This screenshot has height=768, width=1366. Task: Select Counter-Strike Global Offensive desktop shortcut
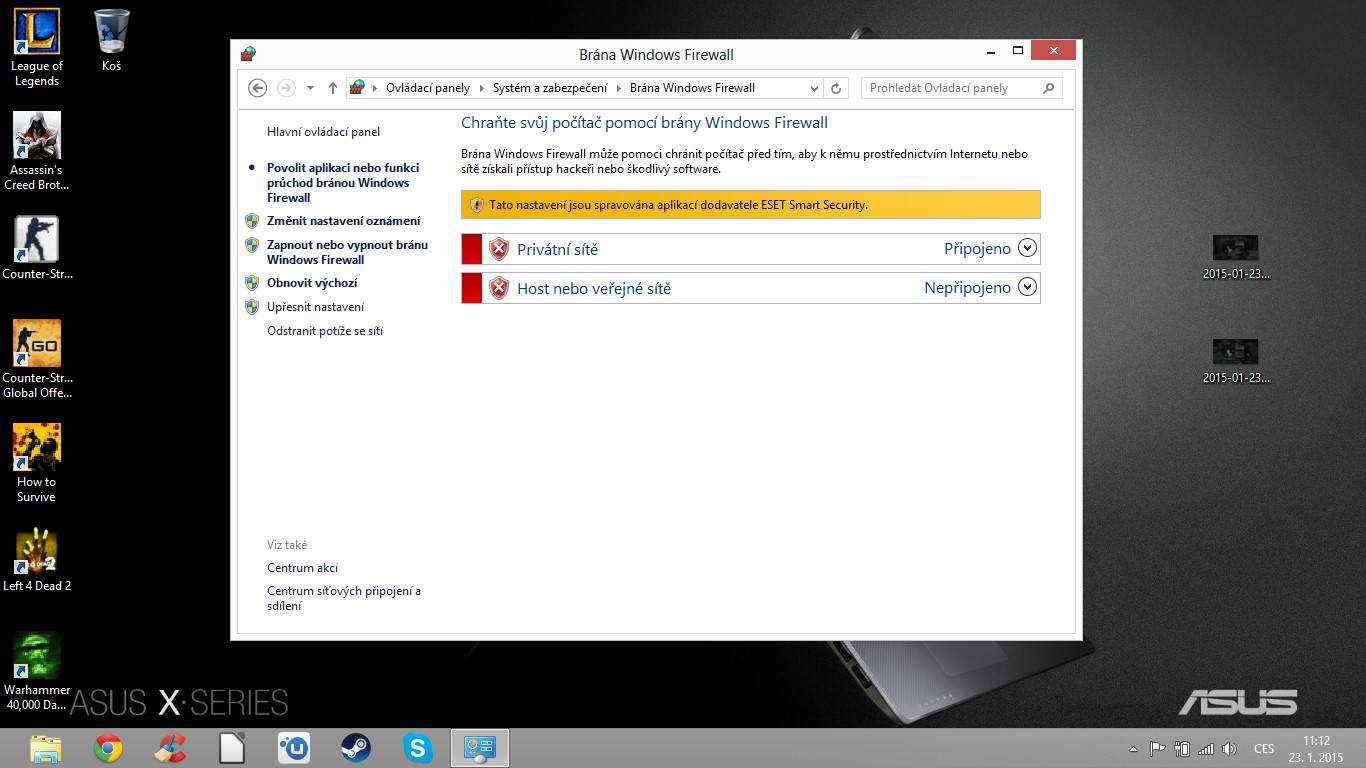(x=37, y=359)
